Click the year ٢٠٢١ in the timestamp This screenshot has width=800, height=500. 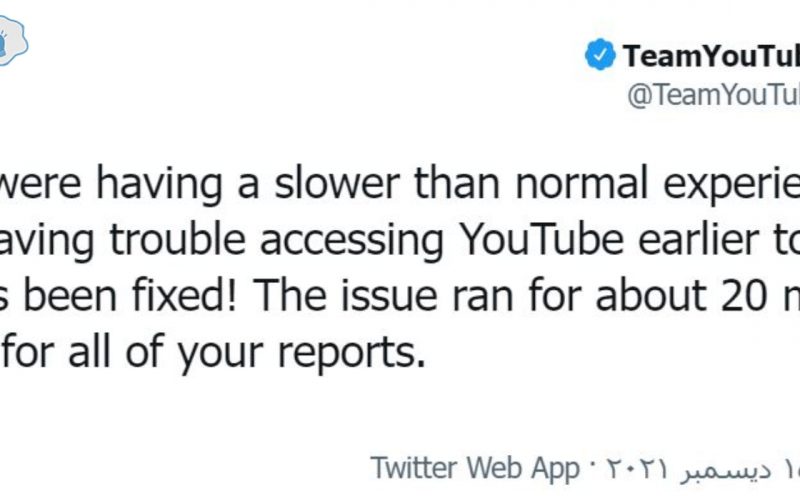click(637, 468)
